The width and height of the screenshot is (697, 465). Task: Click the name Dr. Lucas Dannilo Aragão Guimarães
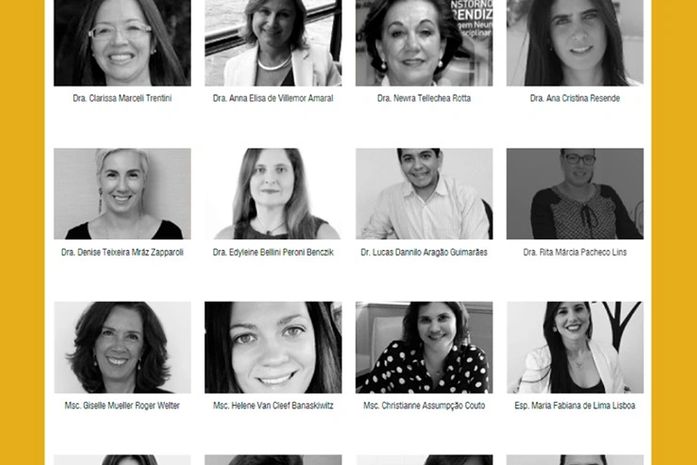(424, 252)
